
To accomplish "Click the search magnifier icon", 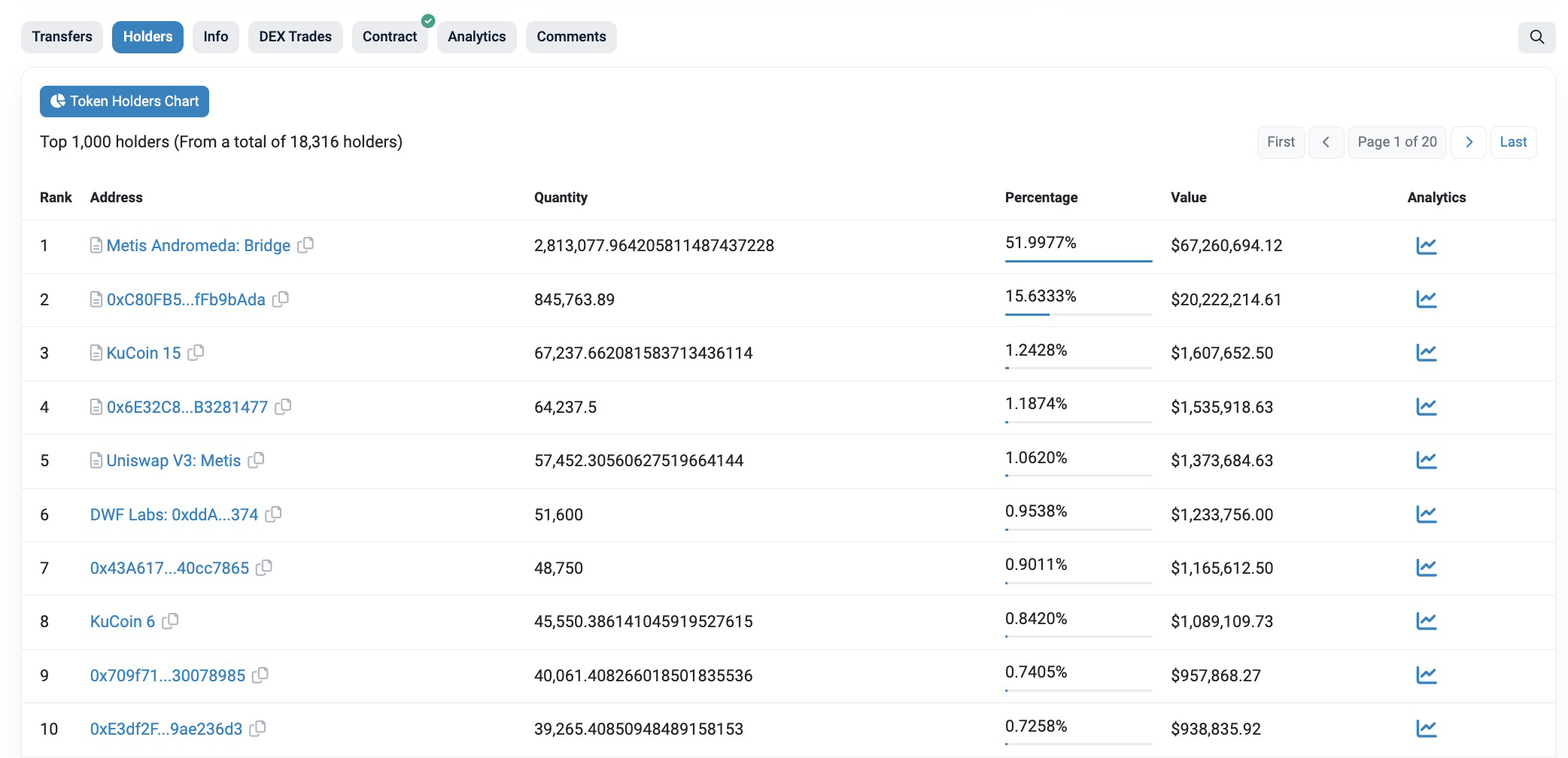I will [1536, 37].
